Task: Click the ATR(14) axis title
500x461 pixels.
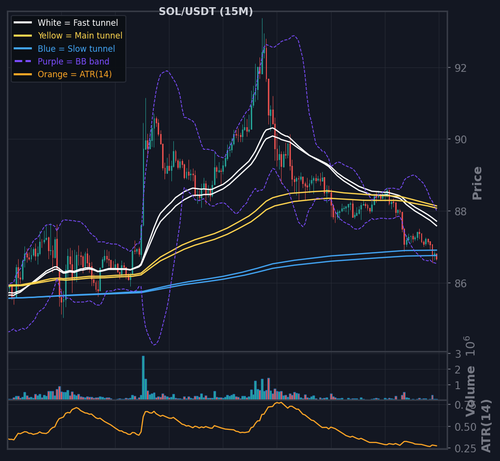Action: 486,426
